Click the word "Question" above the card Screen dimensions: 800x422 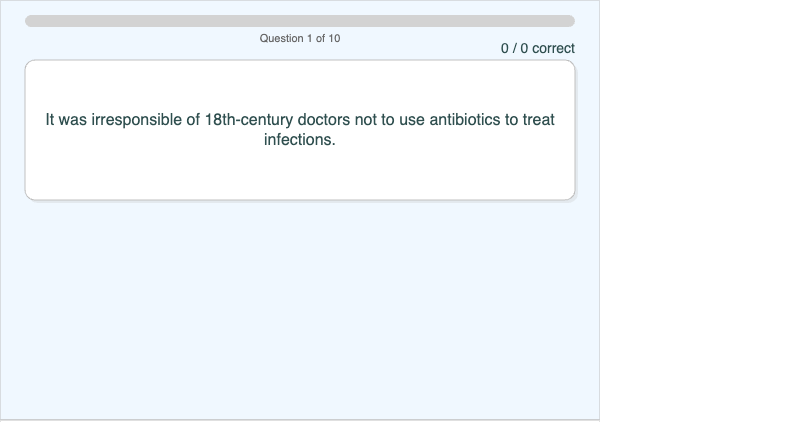281,38
